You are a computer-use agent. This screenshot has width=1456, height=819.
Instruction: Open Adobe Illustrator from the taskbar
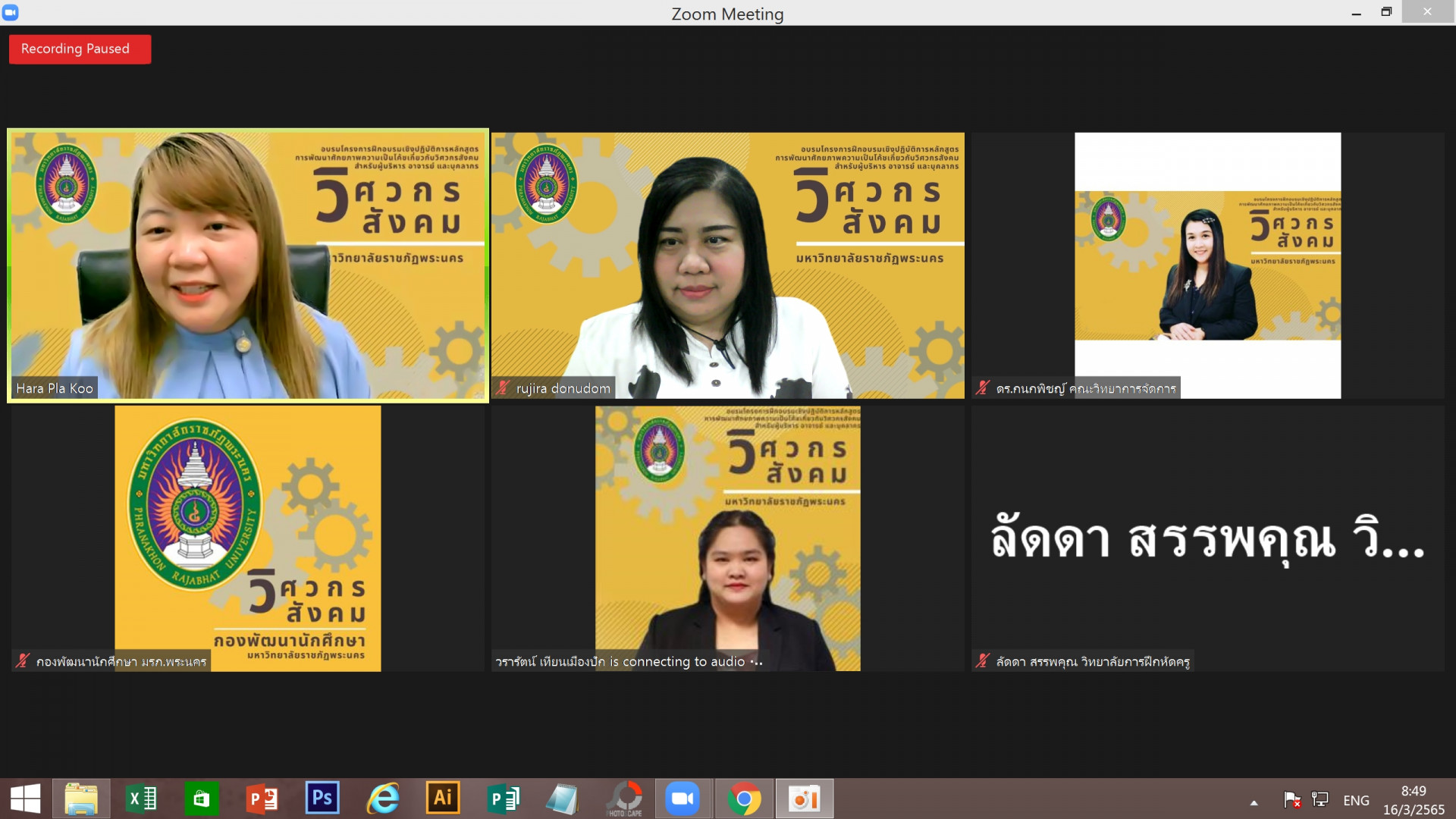pyautogui.click(x=443, y=798)
